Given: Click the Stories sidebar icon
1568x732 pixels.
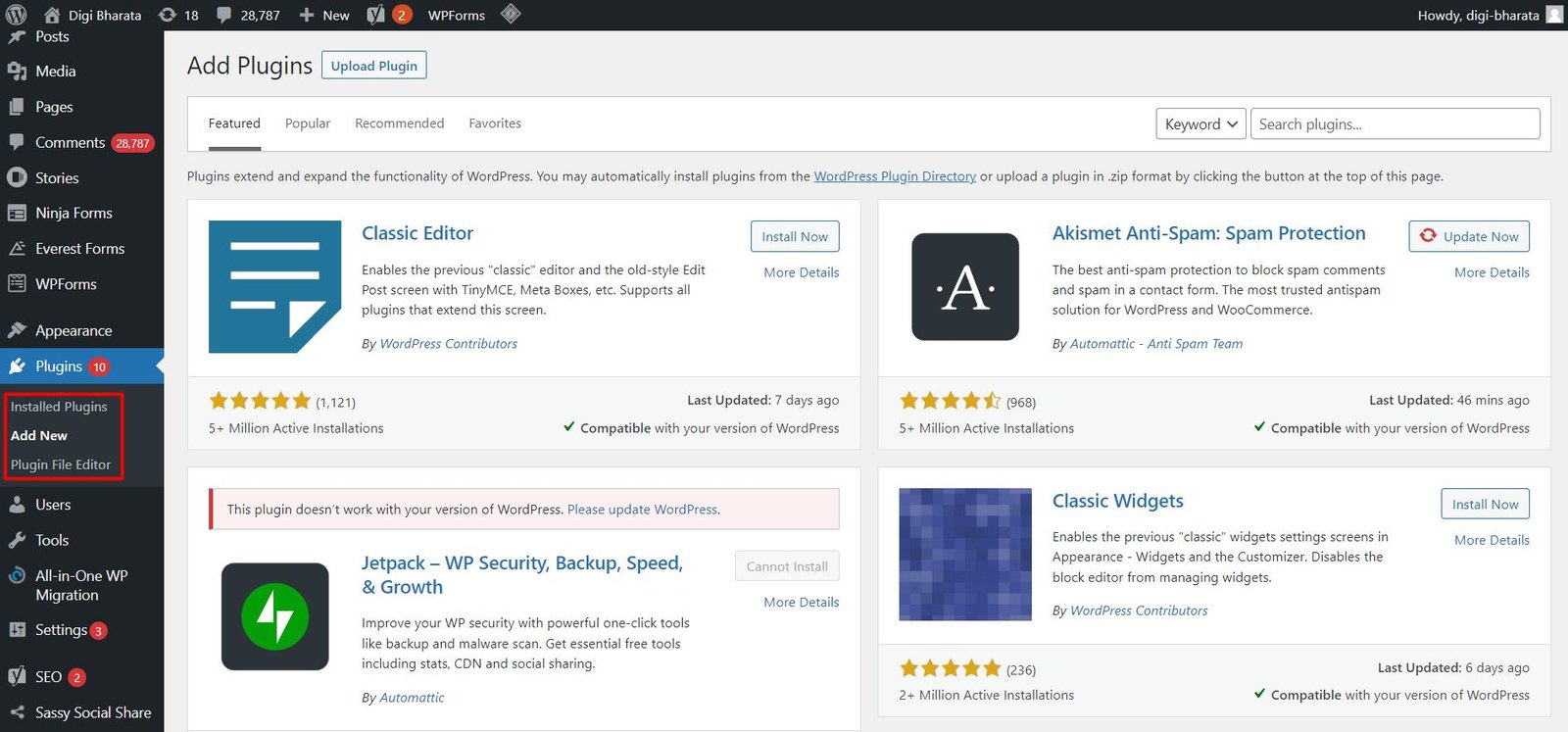Looking at the screenshot, I should tap(17, 177).
